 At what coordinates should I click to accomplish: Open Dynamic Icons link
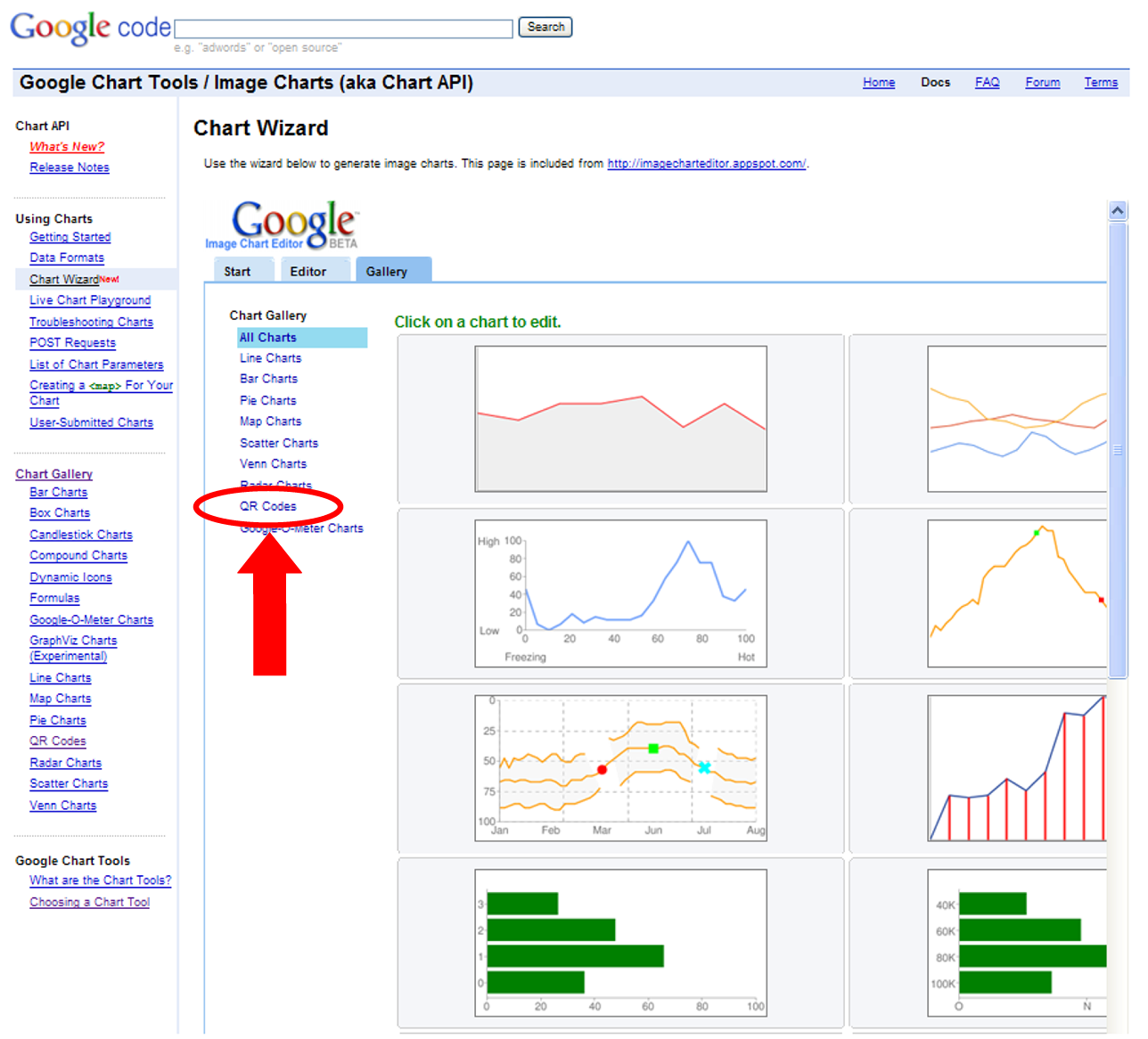pos(70,577)
